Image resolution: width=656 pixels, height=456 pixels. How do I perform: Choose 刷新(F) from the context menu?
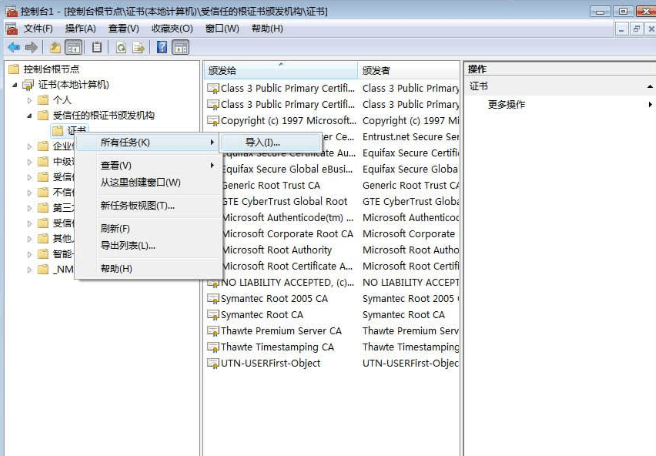[x=115, y=229]
